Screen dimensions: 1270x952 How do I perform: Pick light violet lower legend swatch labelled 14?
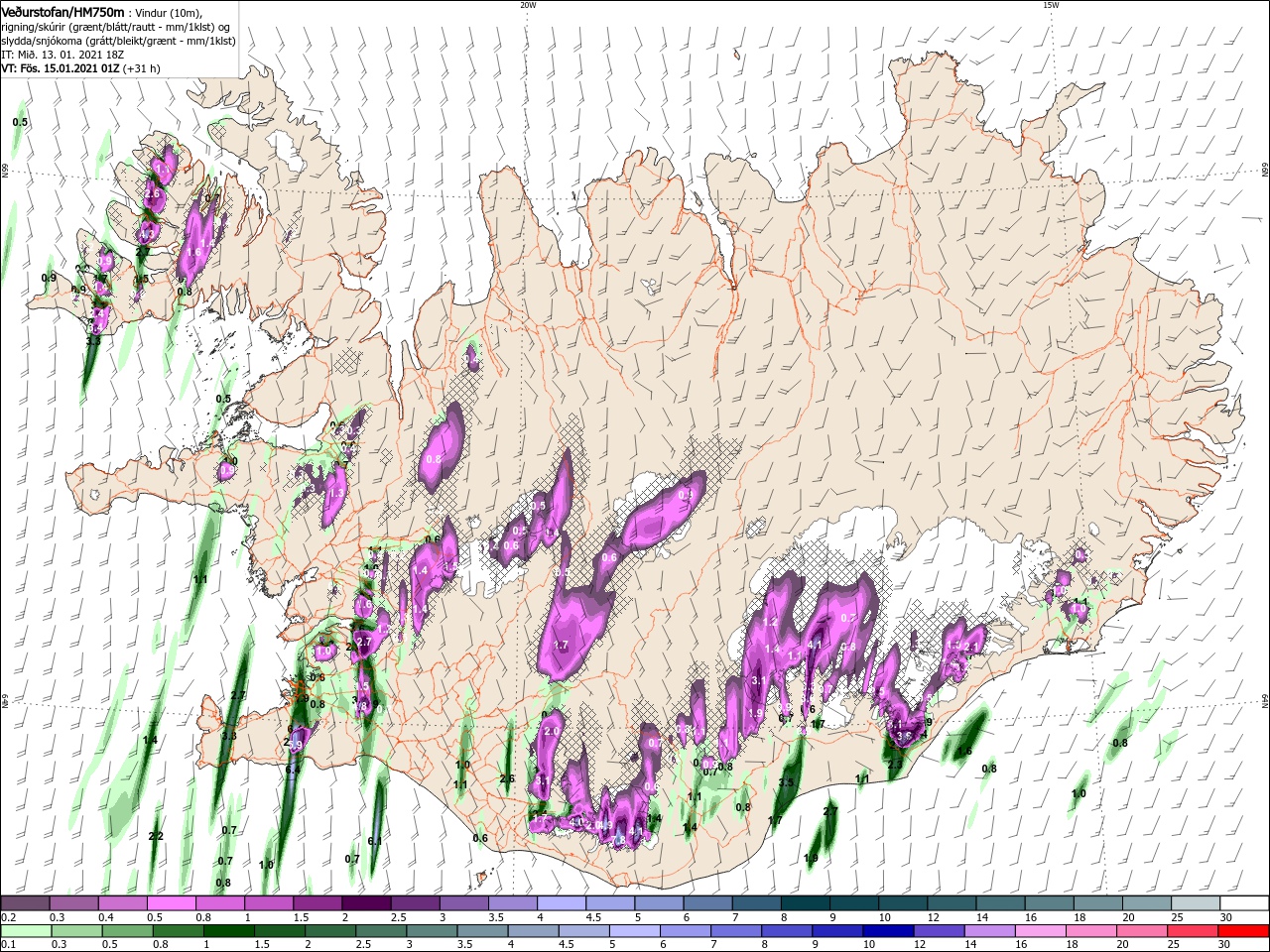[989, 931]
